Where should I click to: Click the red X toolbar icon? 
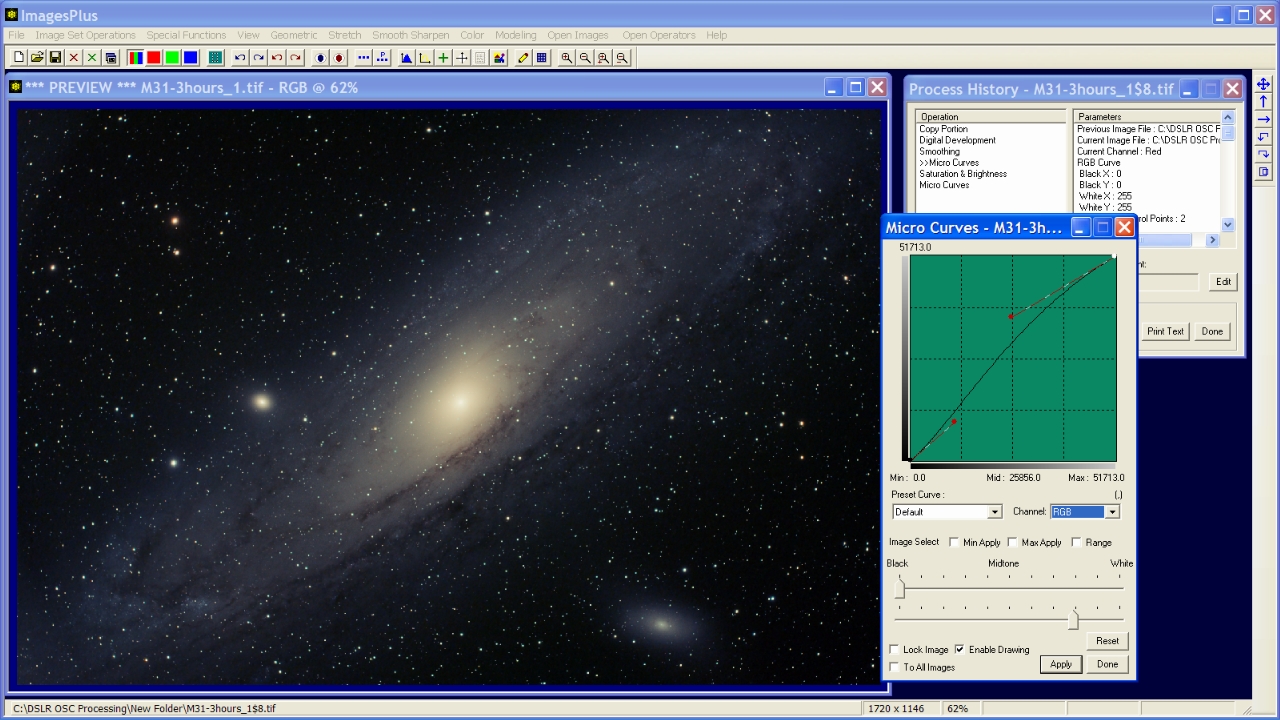(74, 58)
